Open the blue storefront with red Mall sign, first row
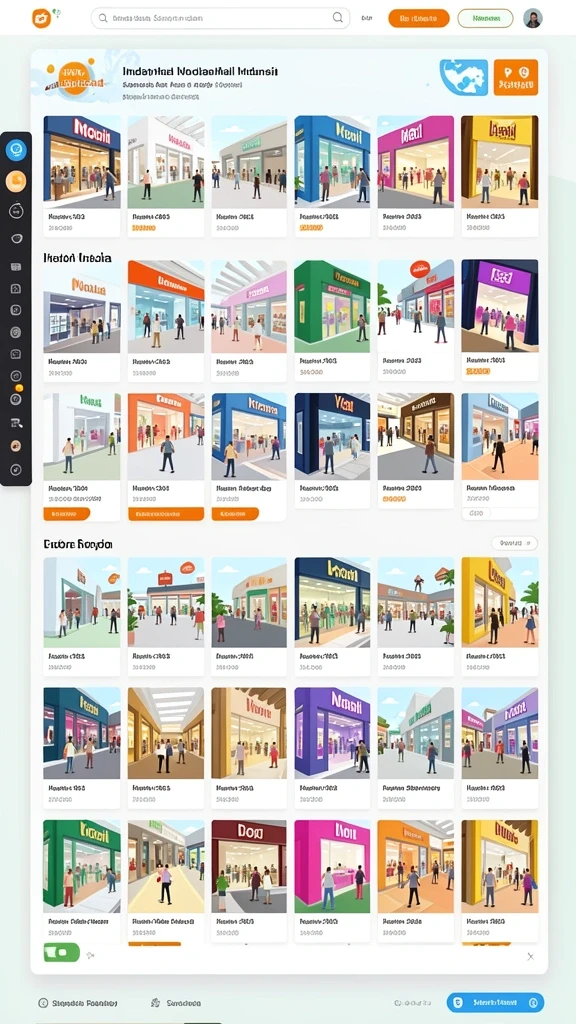 (x=82, y=161)
